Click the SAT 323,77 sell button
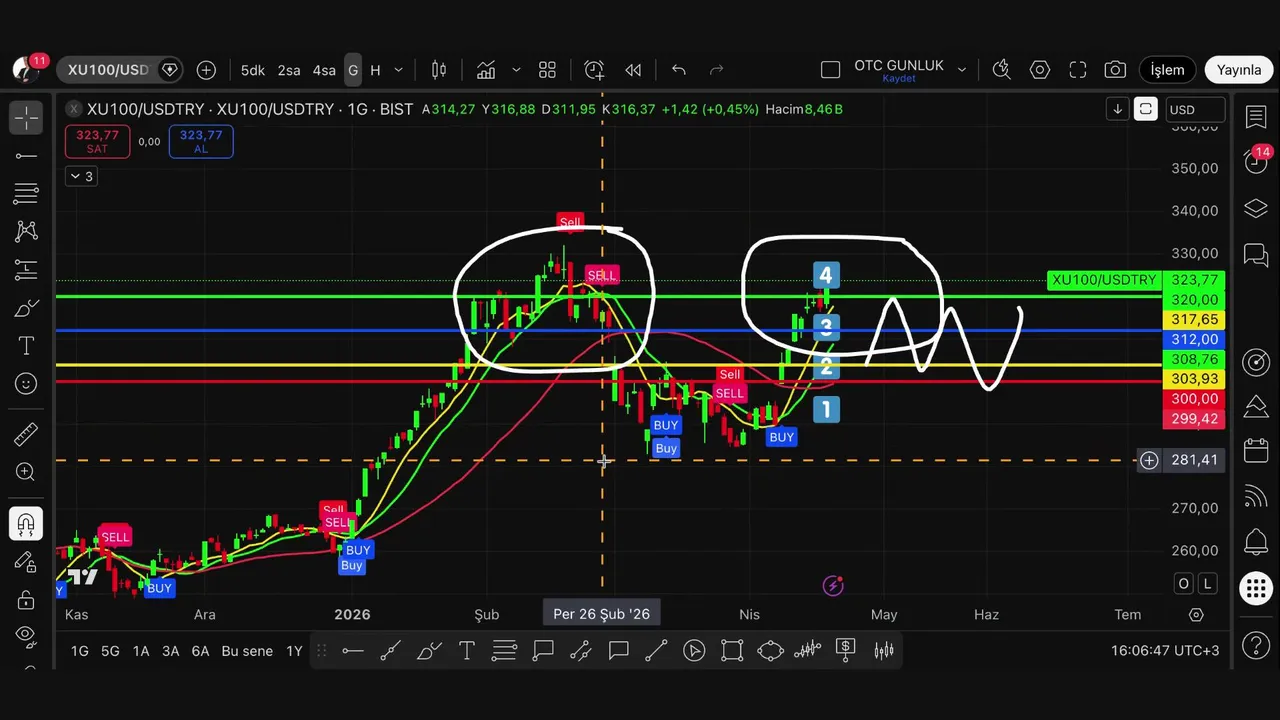 (97, 141)
